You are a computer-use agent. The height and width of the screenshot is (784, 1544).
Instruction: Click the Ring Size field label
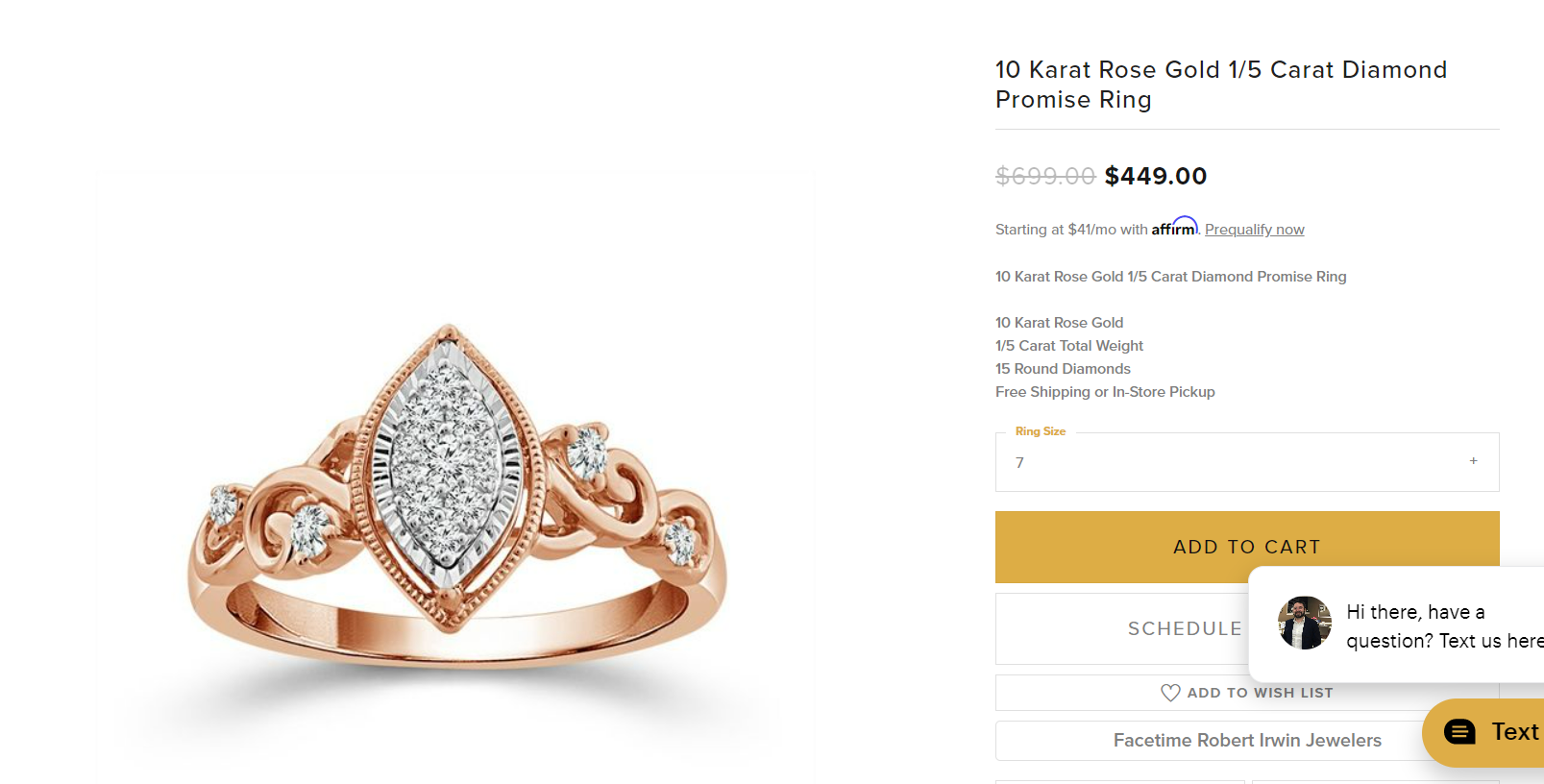pos(1040,431)
